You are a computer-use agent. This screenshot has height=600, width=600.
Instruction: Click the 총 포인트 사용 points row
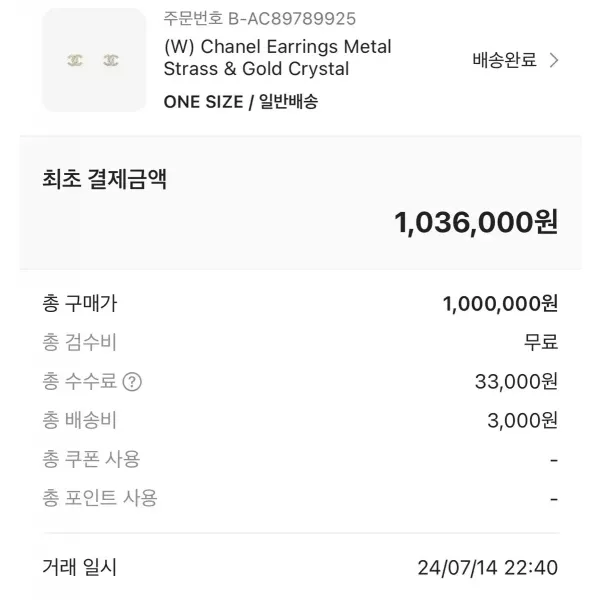[300, 498]
